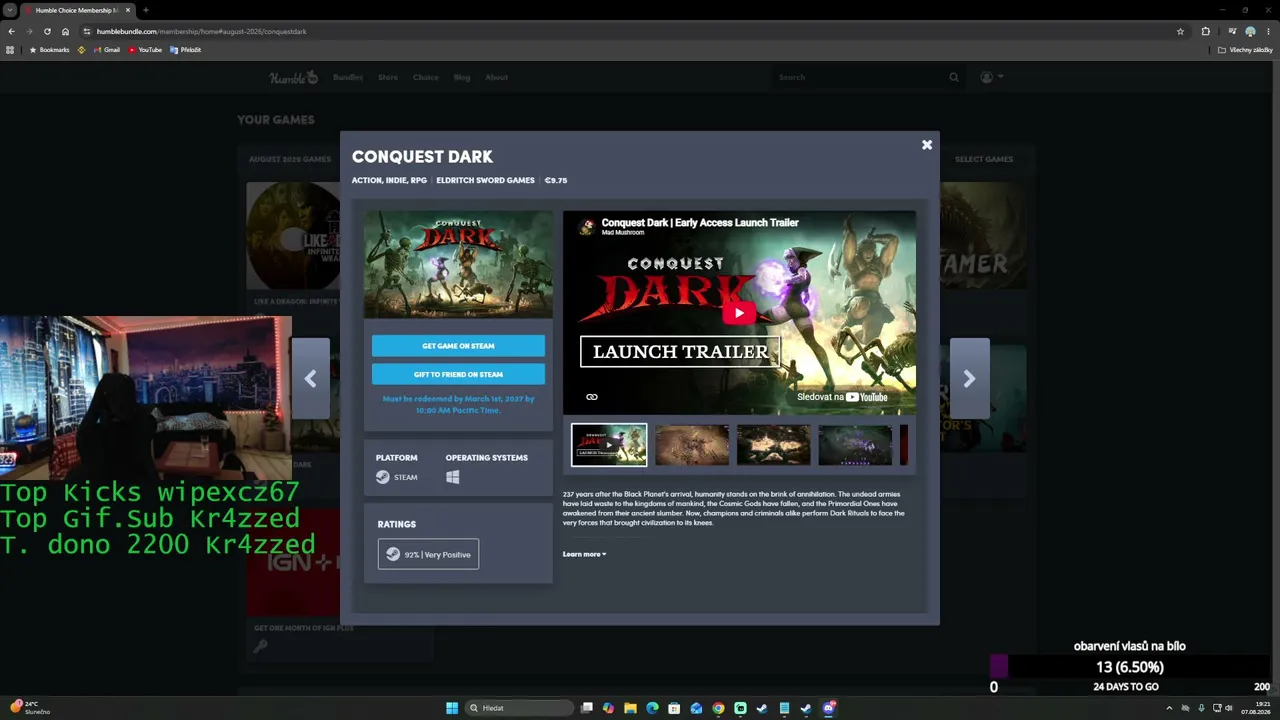Click Get Game on Steam button
Viewport: 1280px width, 720px height.
click(458, 346)
